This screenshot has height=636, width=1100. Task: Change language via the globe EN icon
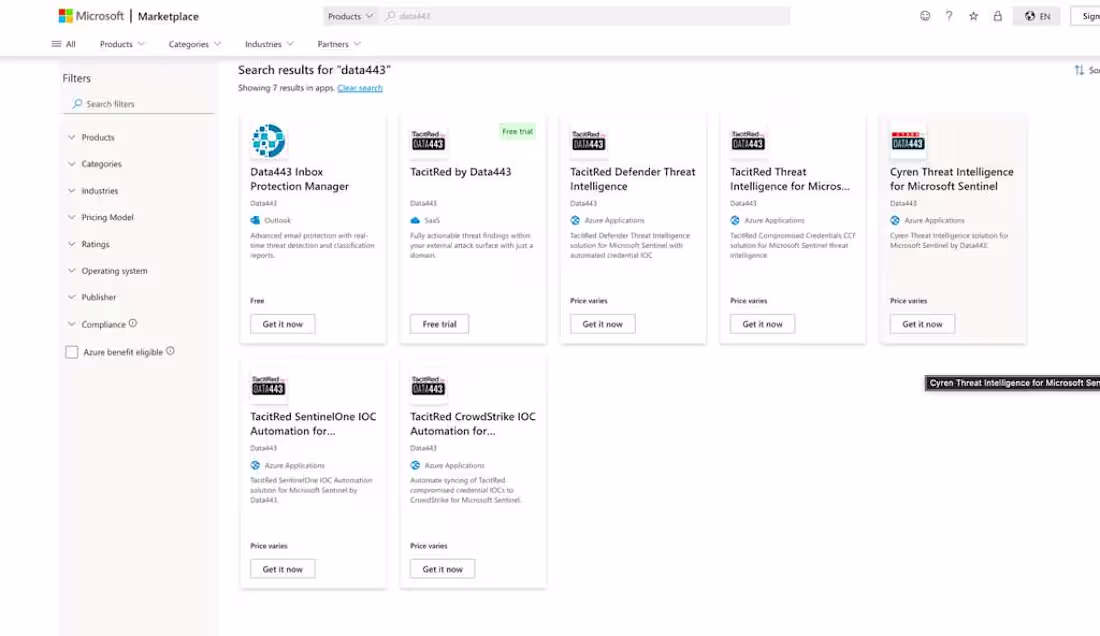coord(1036,15)
